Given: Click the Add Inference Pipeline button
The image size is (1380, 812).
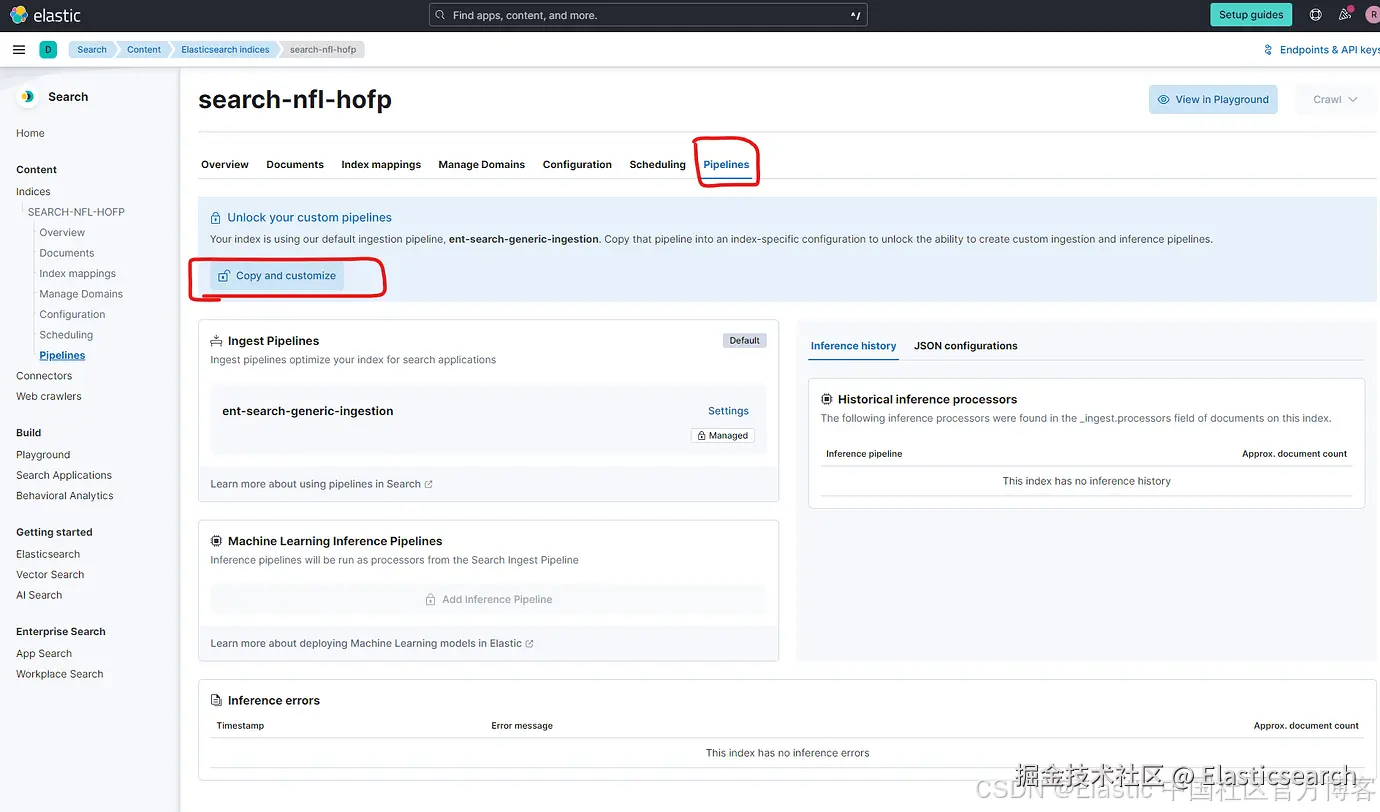Looking at the screenshot, I should pos(488,600).
